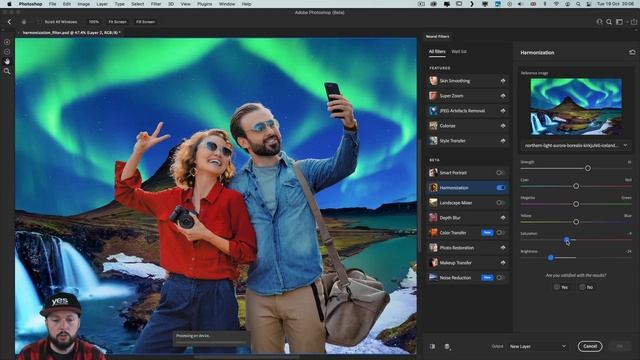Click the Brightness slider handle
The image size is (640, 360).
(x=551, y=258)
